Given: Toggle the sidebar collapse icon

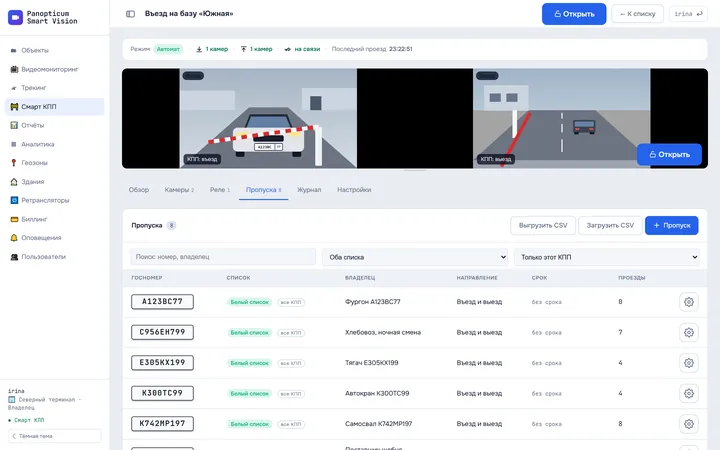Looking at the screenshot, I should (130, 14).
